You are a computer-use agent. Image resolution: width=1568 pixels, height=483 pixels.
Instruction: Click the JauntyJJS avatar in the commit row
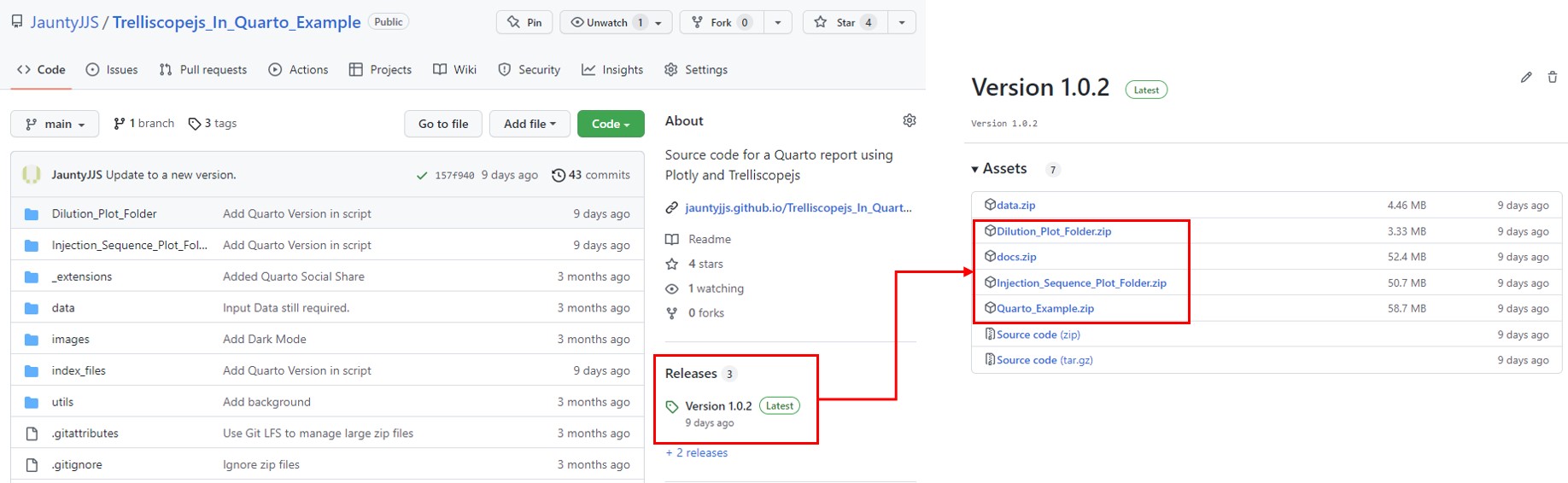pyautogui.click(x=32, y=175)
